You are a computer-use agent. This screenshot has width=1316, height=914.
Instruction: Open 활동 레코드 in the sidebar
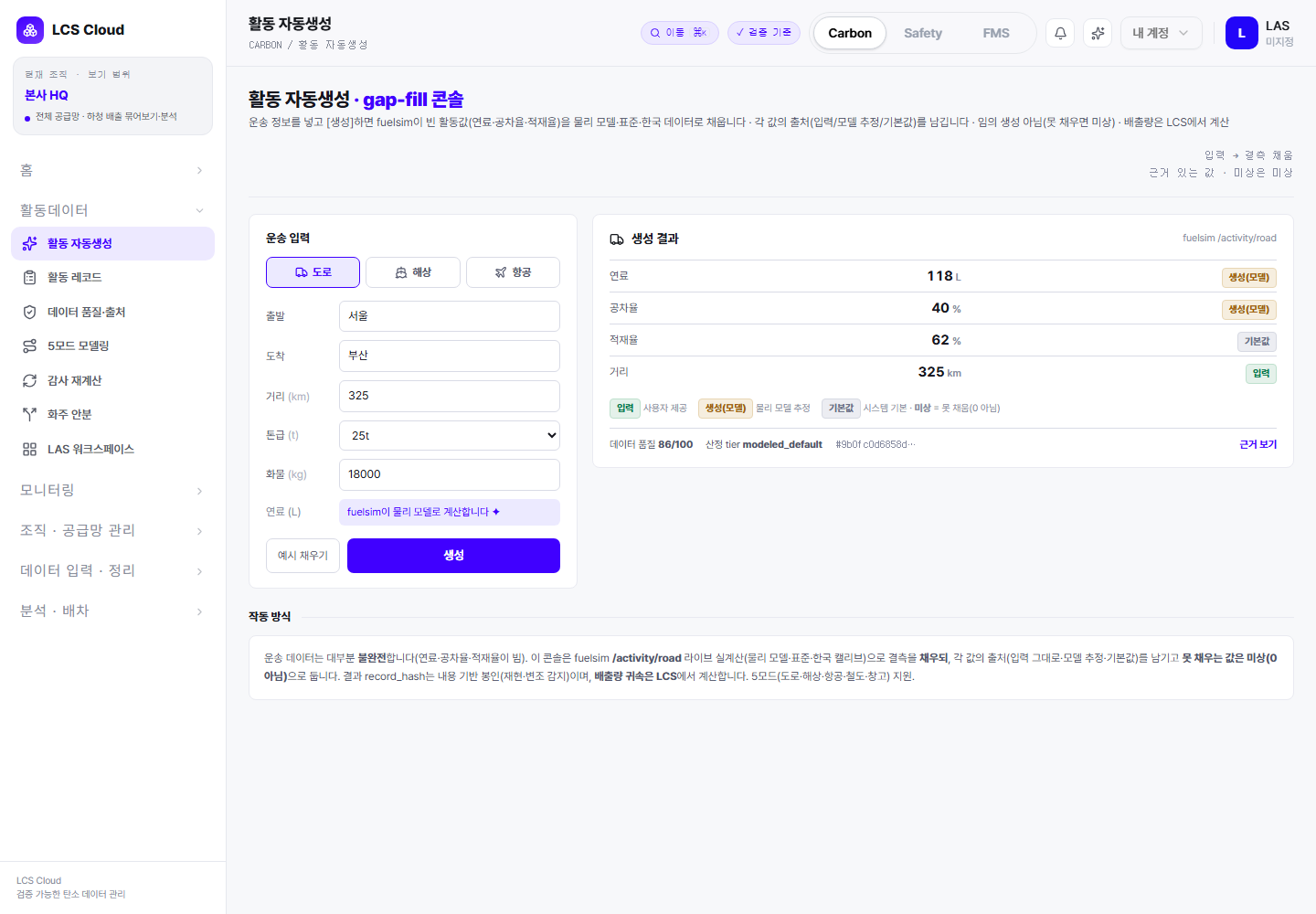(112, 278)
